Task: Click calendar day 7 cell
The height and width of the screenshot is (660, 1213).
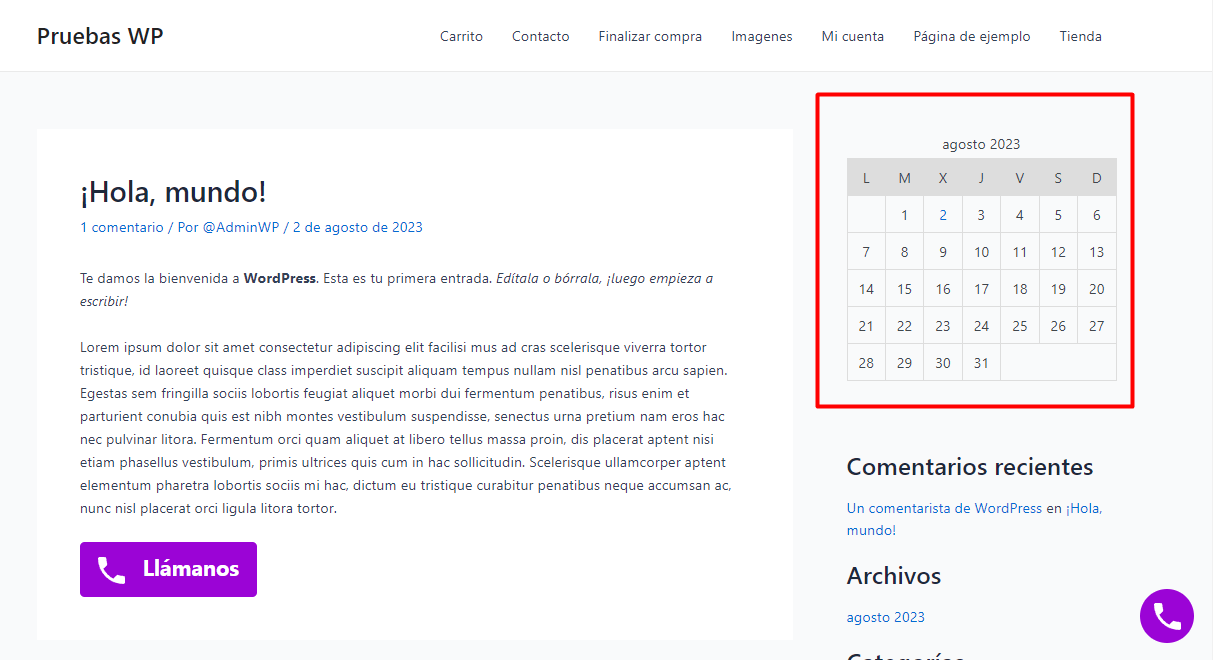Action: (866, 252)
